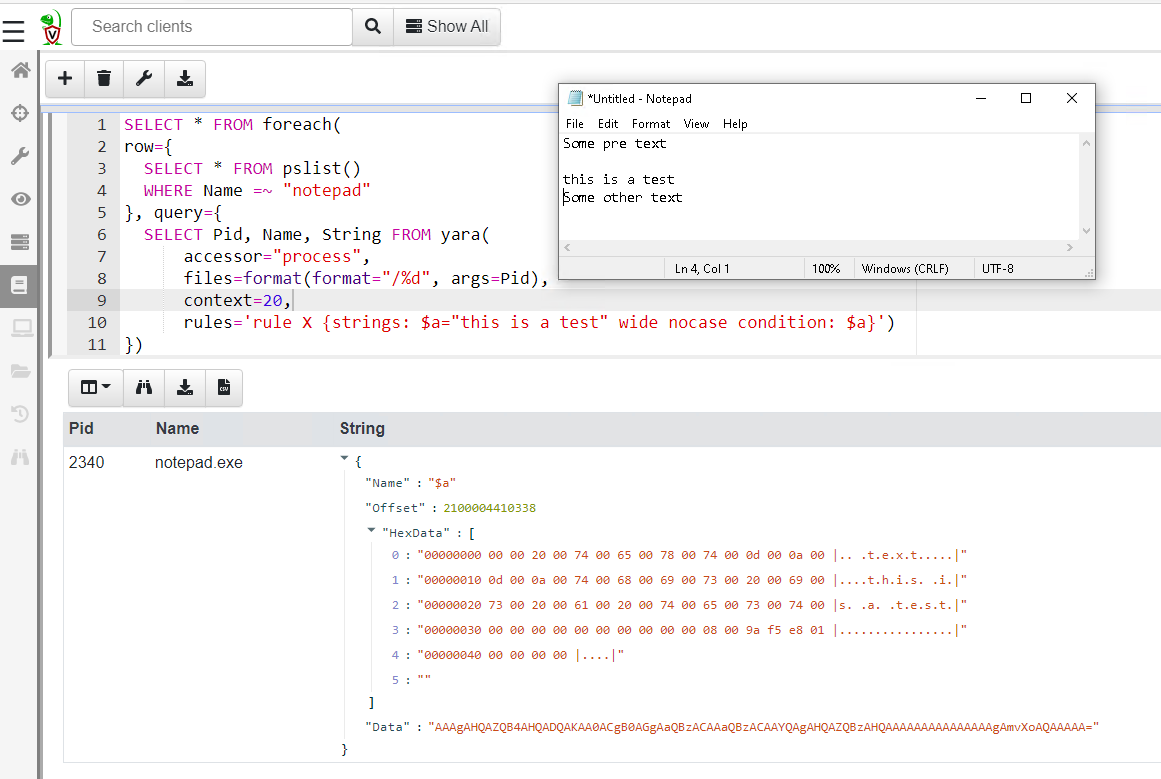
Task: Open the hamburger navigation menu
Action: tap(13, 31)
